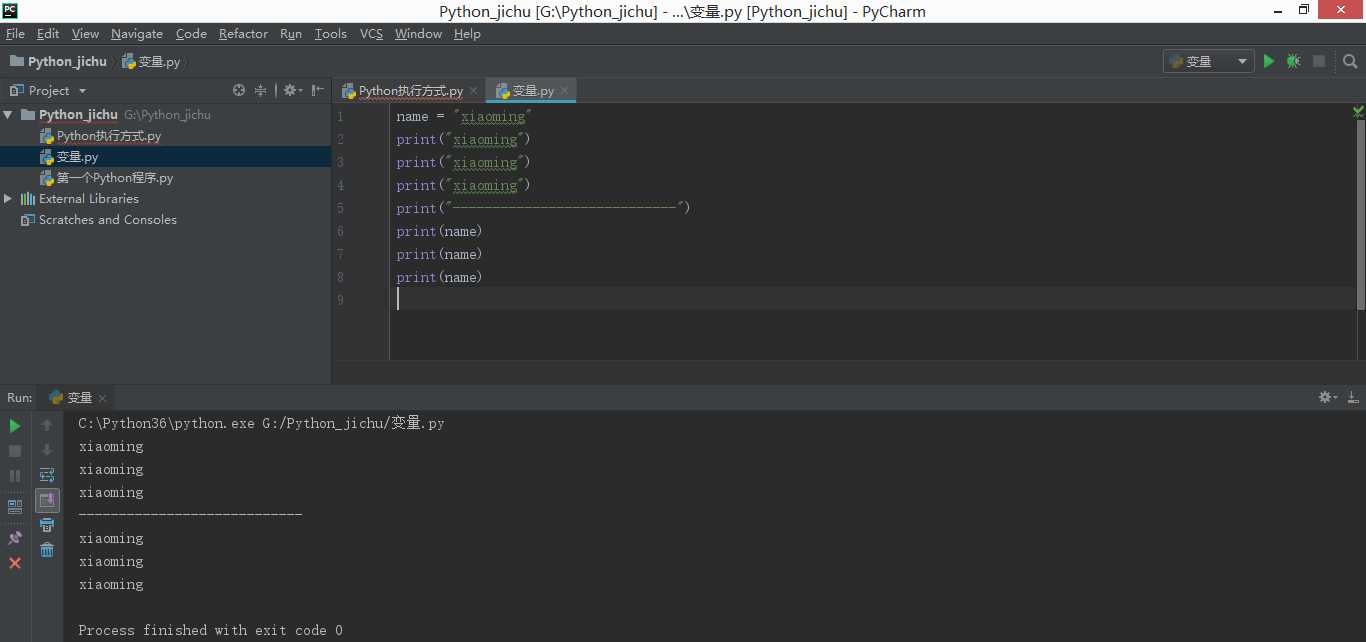Screen dimensions: 1366x642
Task: Click PyCharm logo in title bar
Action: 10,10
